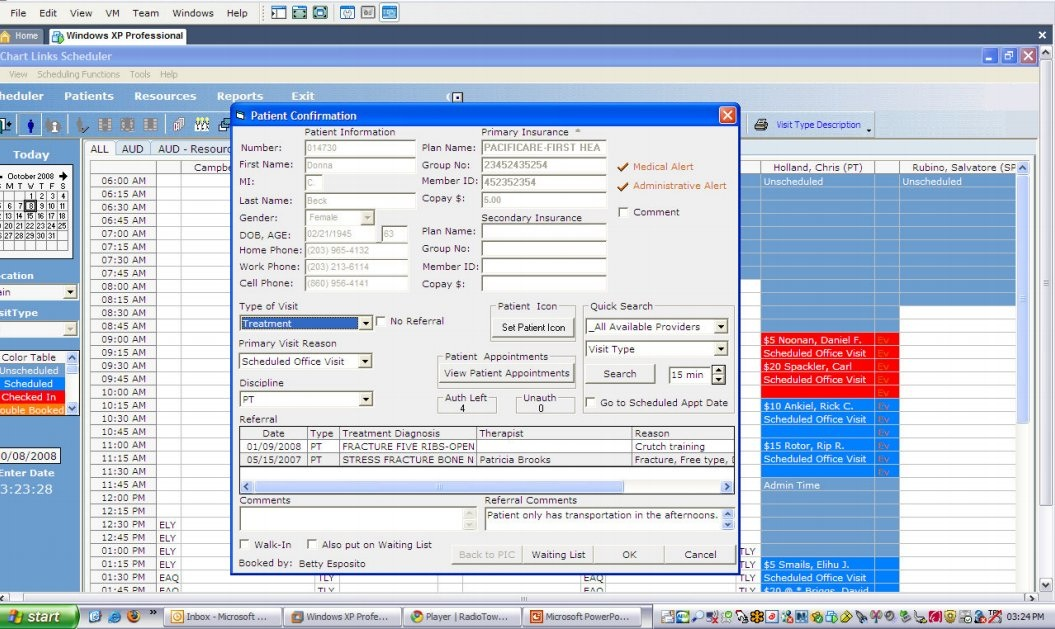1055x629 pixels.
Task: Select the 01/09/2008 referral row
Action: [x=486, y=447]
